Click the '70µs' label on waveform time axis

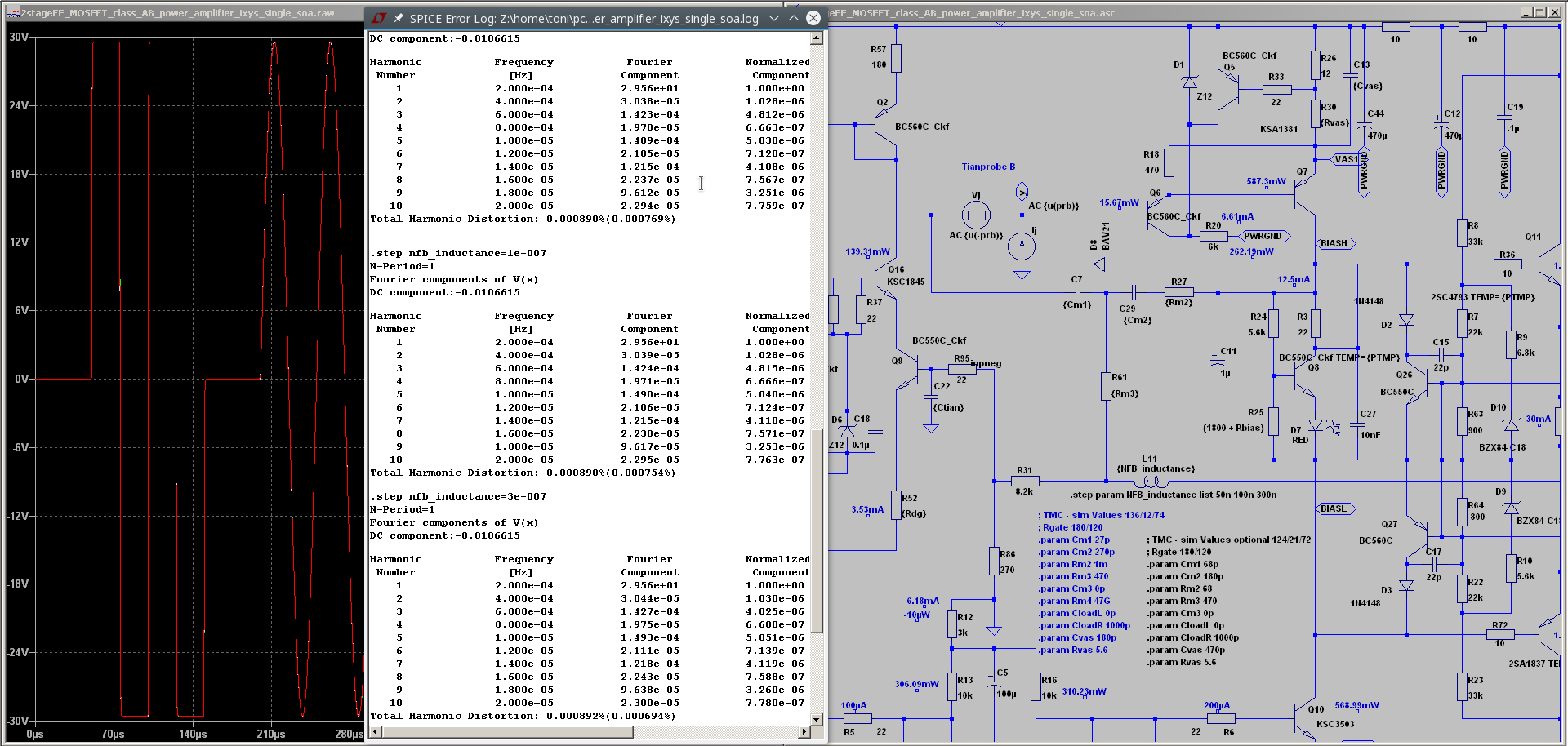[x=113, y=734]
